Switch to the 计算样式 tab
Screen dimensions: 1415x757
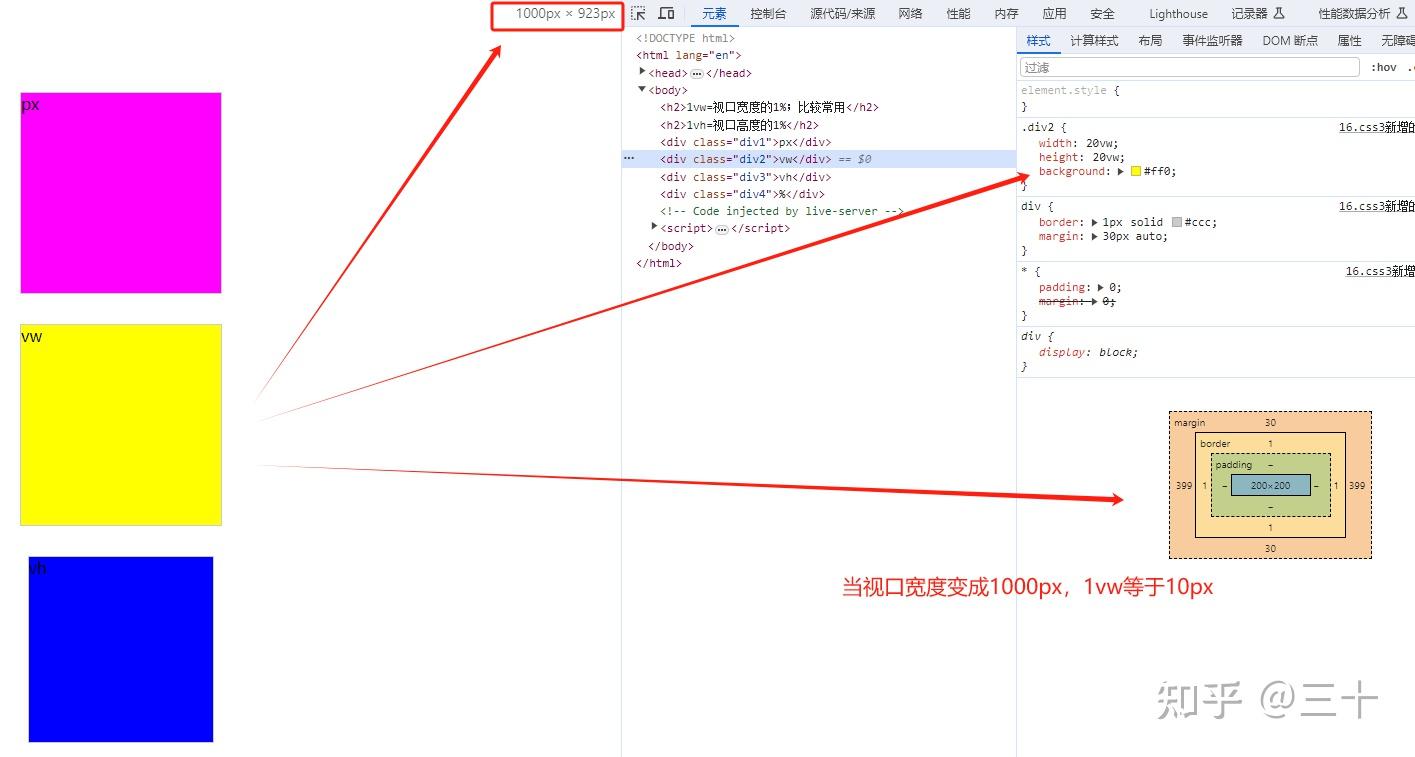point(1095,41)
